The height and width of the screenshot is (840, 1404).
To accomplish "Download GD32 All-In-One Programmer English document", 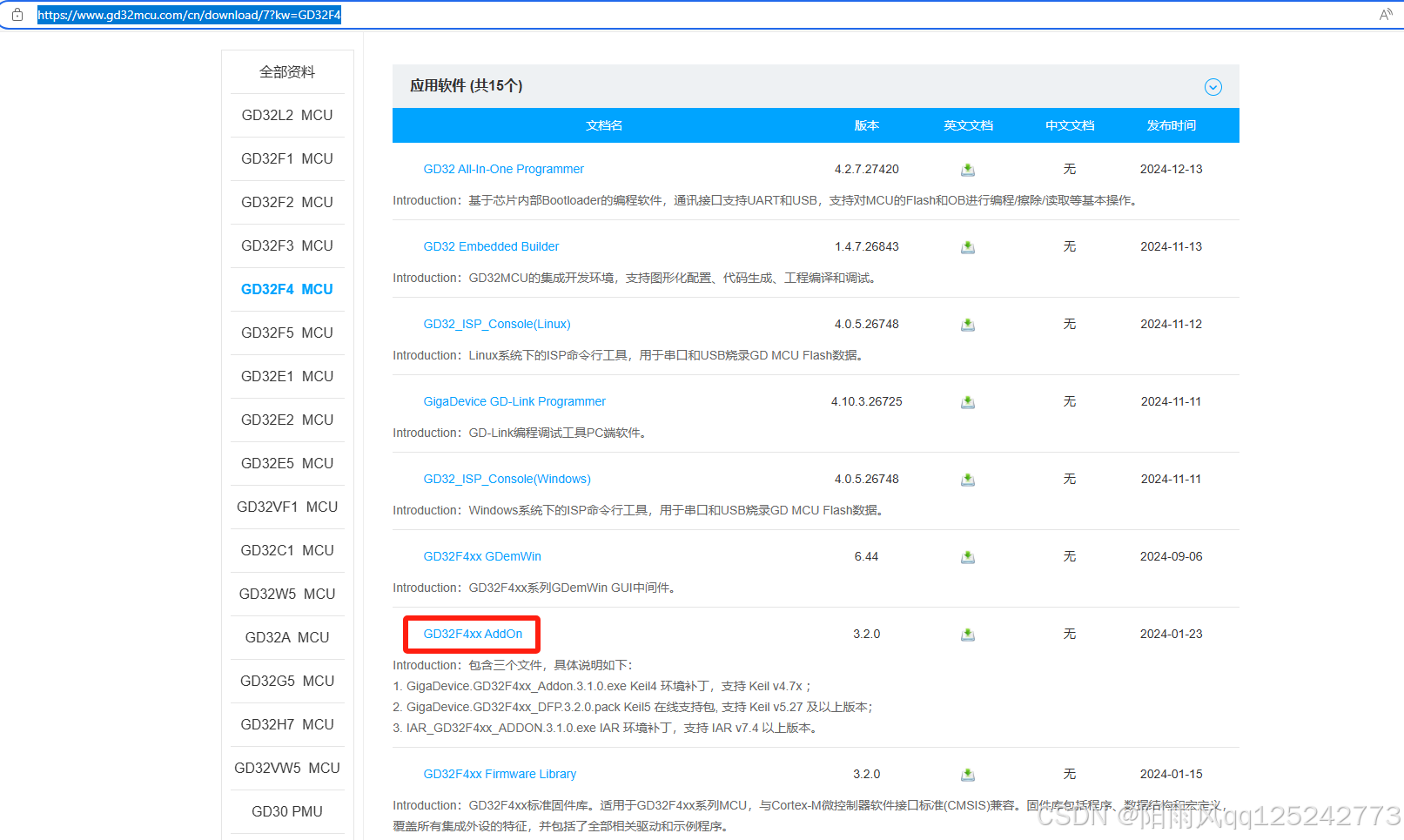I will 968,170.
